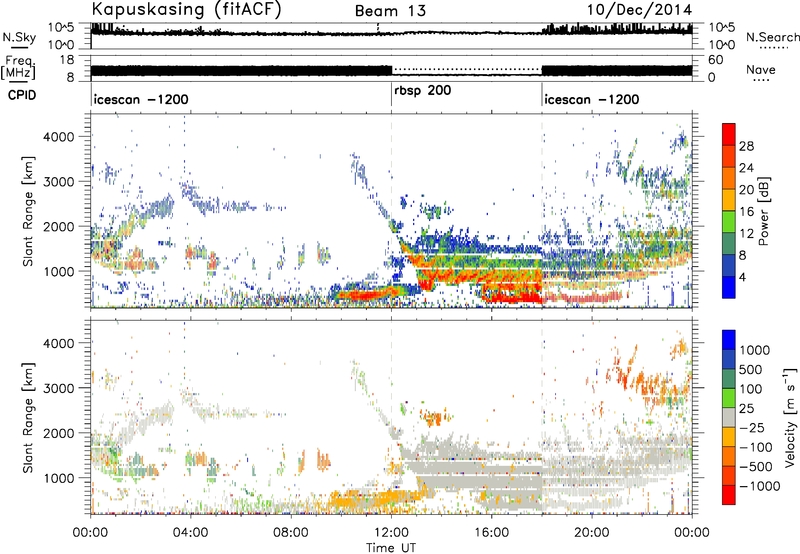Click the dotted Nave line in the frequency panel
The height and width of the screenshot is (554, 800).
[x=467, y=69]
